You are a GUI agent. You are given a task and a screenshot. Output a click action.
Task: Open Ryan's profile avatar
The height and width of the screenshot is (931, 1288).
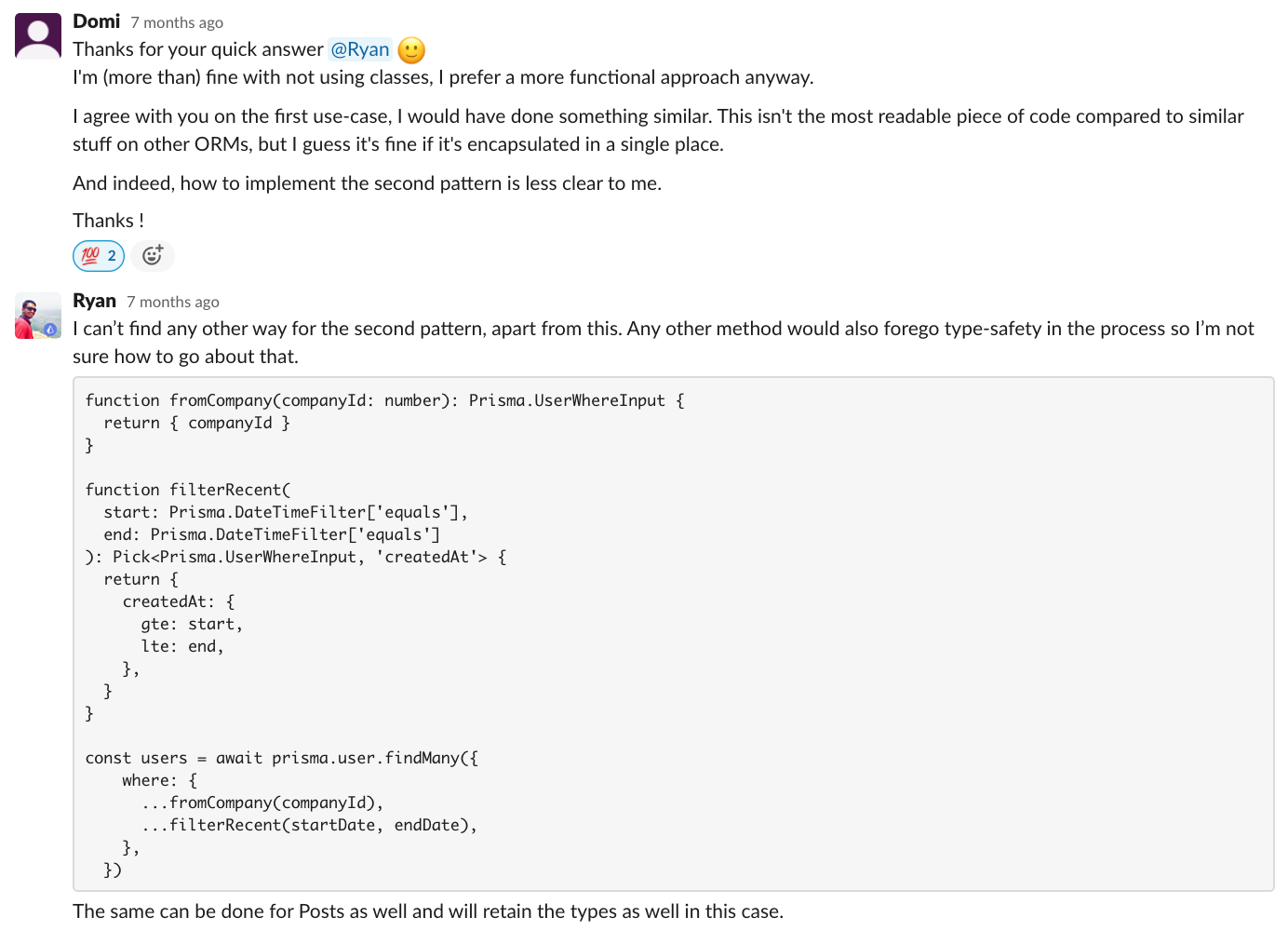tap(37, 316)
